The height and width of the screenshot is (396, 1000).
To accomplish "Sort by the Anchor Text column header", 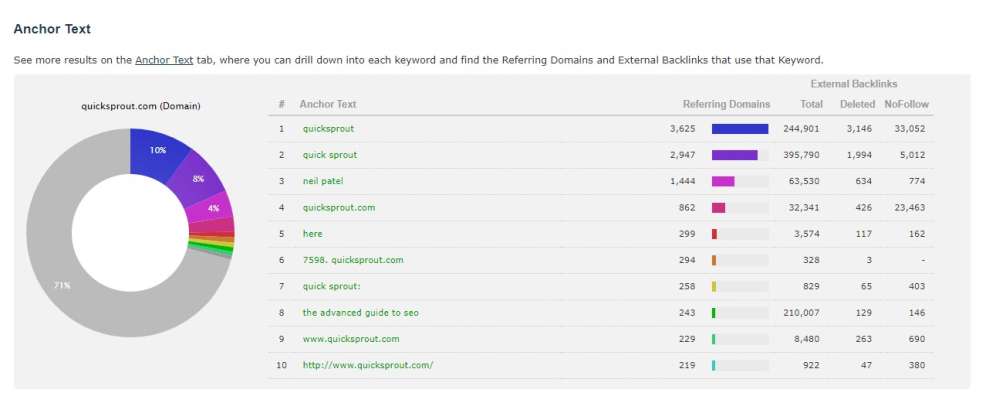I will pyautogui.click(x=328, y=104).
